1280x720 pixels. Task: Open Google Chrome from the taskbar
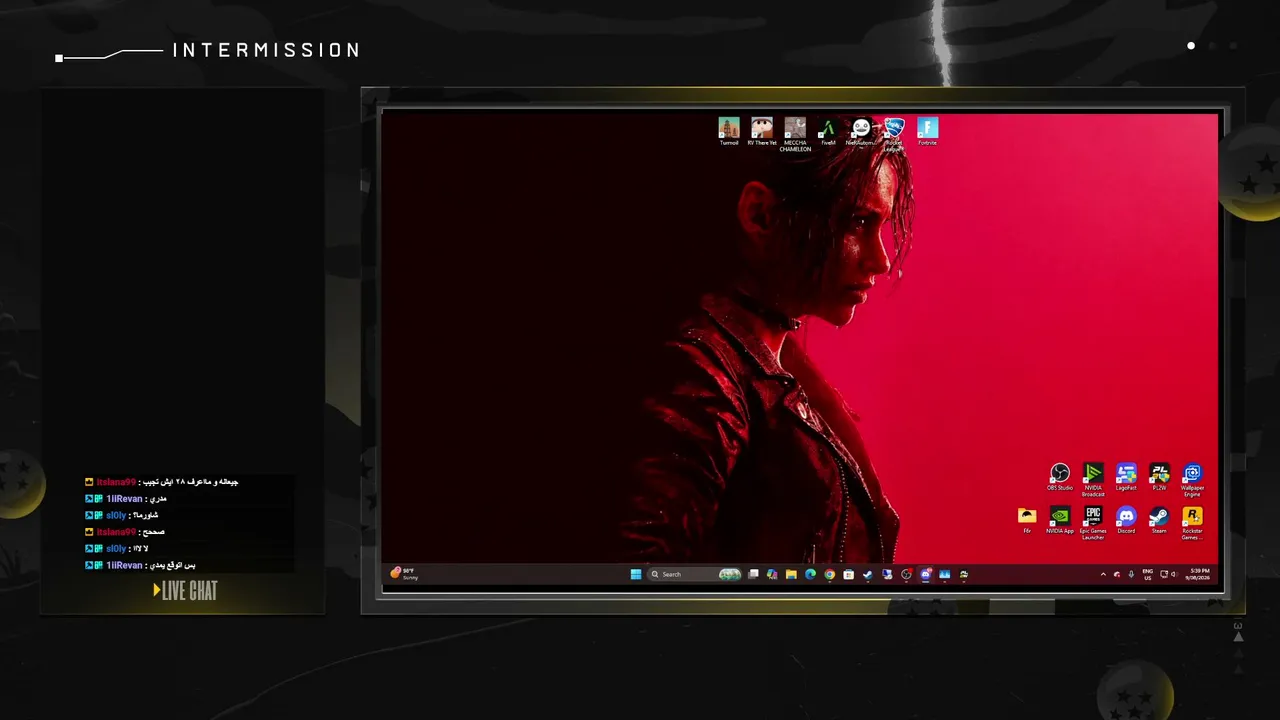click(829, 574)
